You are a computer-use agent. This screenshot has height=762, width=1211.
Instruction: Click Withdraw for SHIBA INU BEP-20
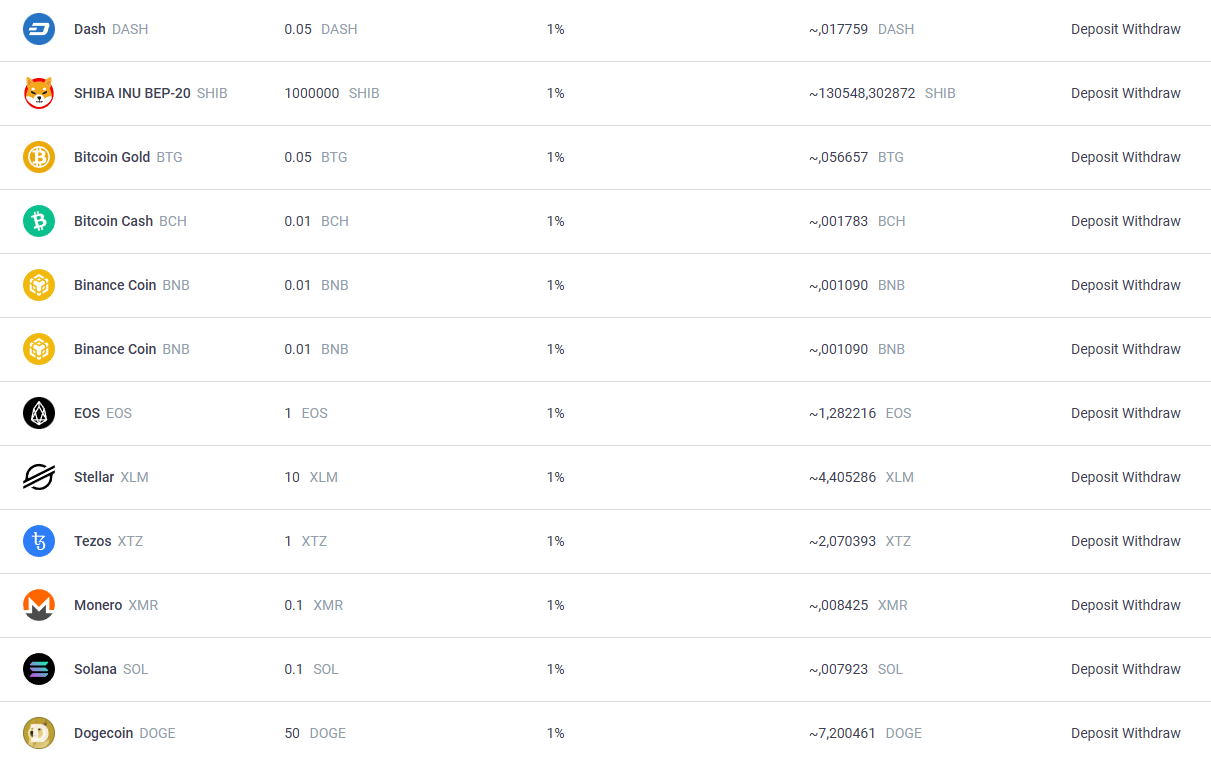pyautogui.click(x=1152, y=93)
